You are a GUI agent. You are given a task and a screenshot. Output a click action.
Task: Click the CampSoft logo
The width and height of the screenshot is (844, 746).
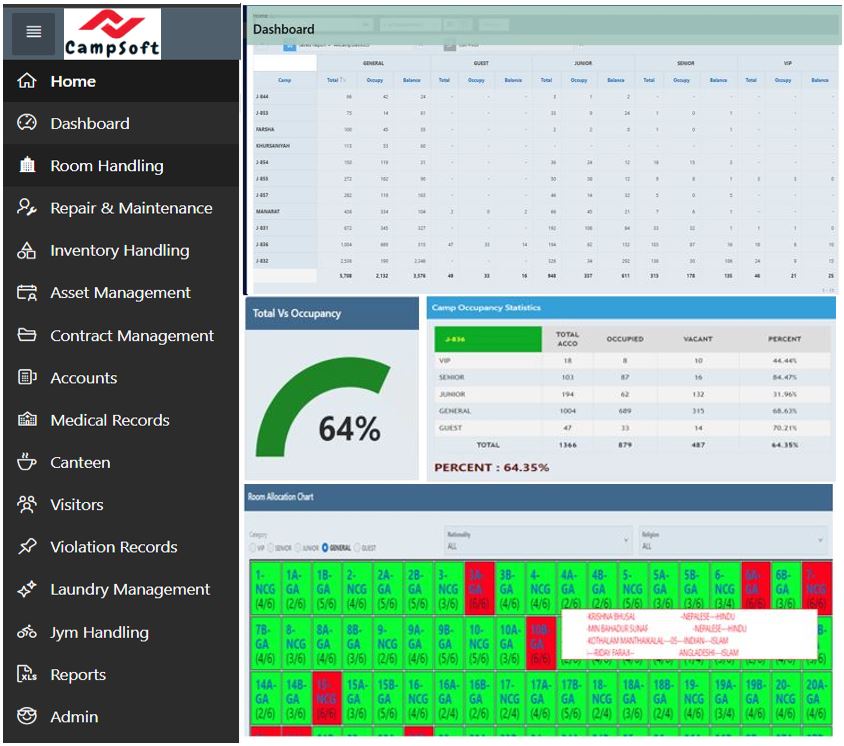(112, 34)
